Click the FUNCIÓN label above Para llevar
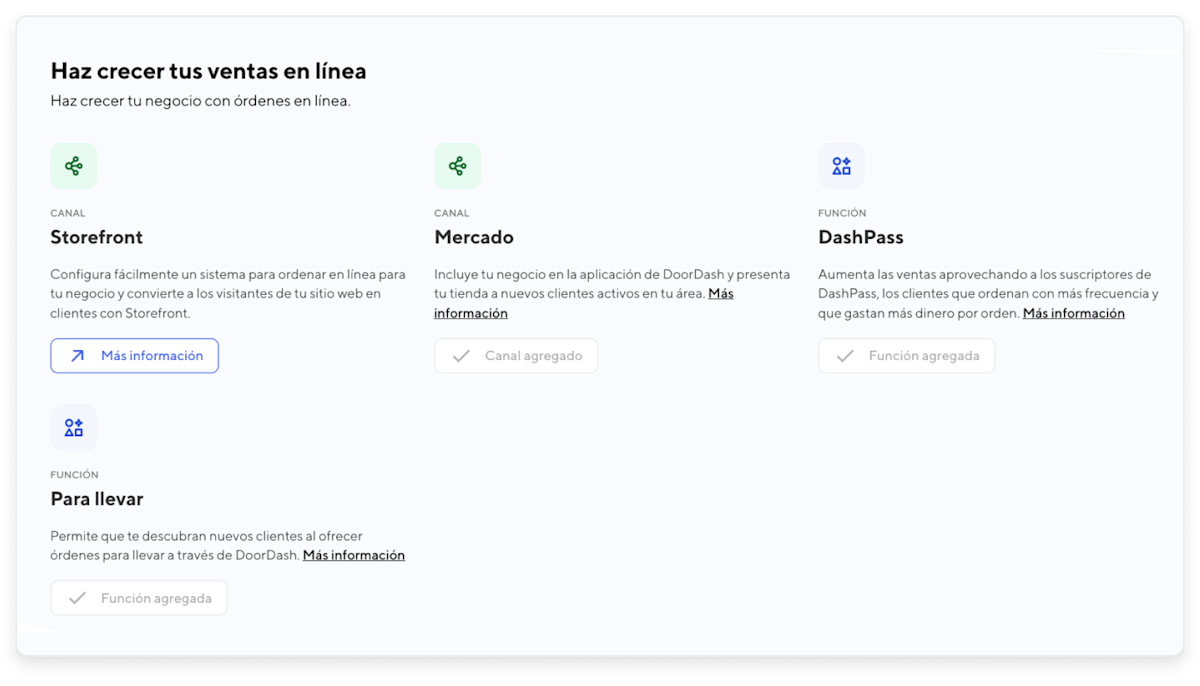The width and height of the screenshot is (1200, 686). 75,475
